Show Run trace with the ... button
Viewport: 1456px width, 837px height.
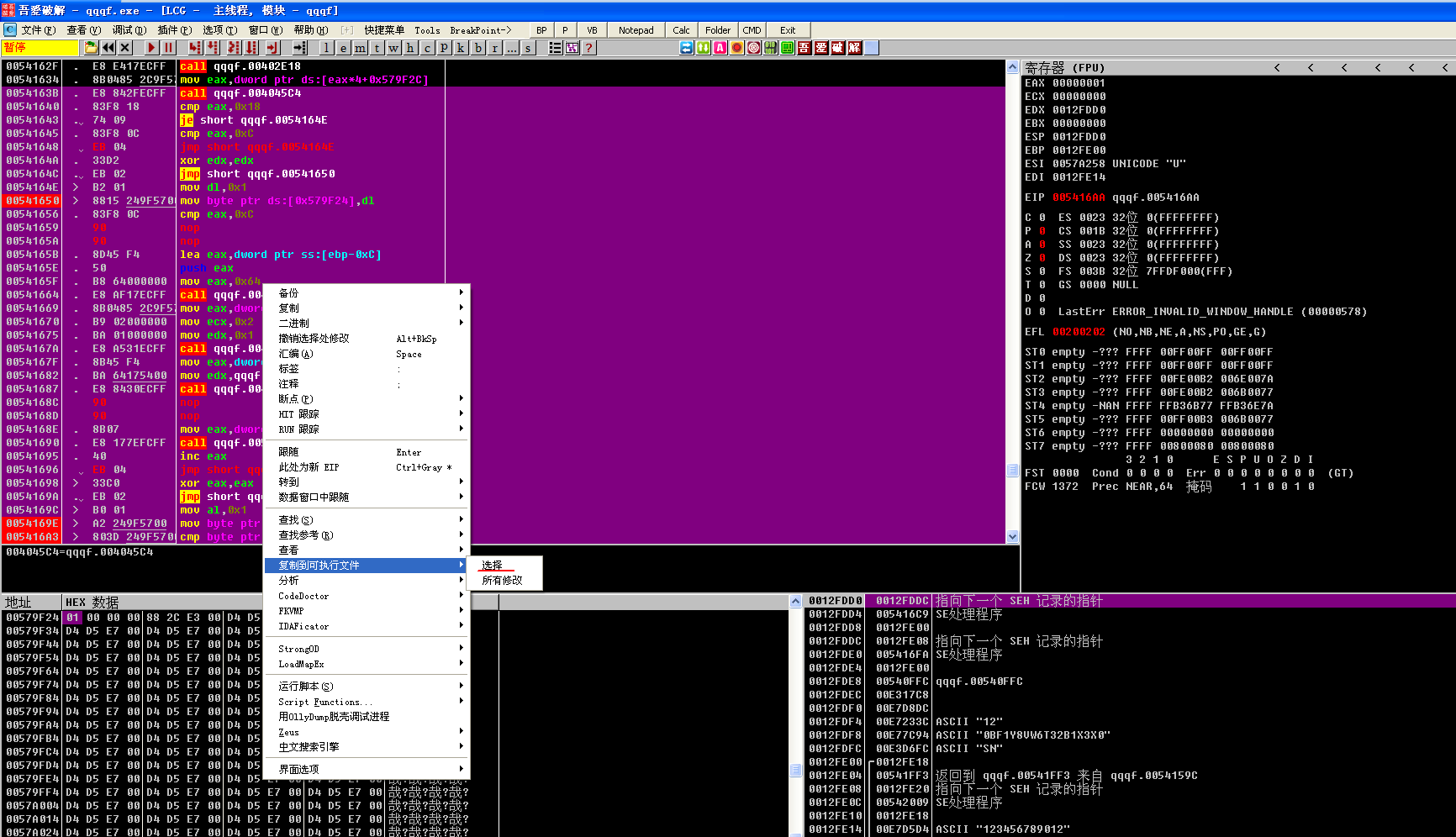pyautogui.click(x=511, y=48)
